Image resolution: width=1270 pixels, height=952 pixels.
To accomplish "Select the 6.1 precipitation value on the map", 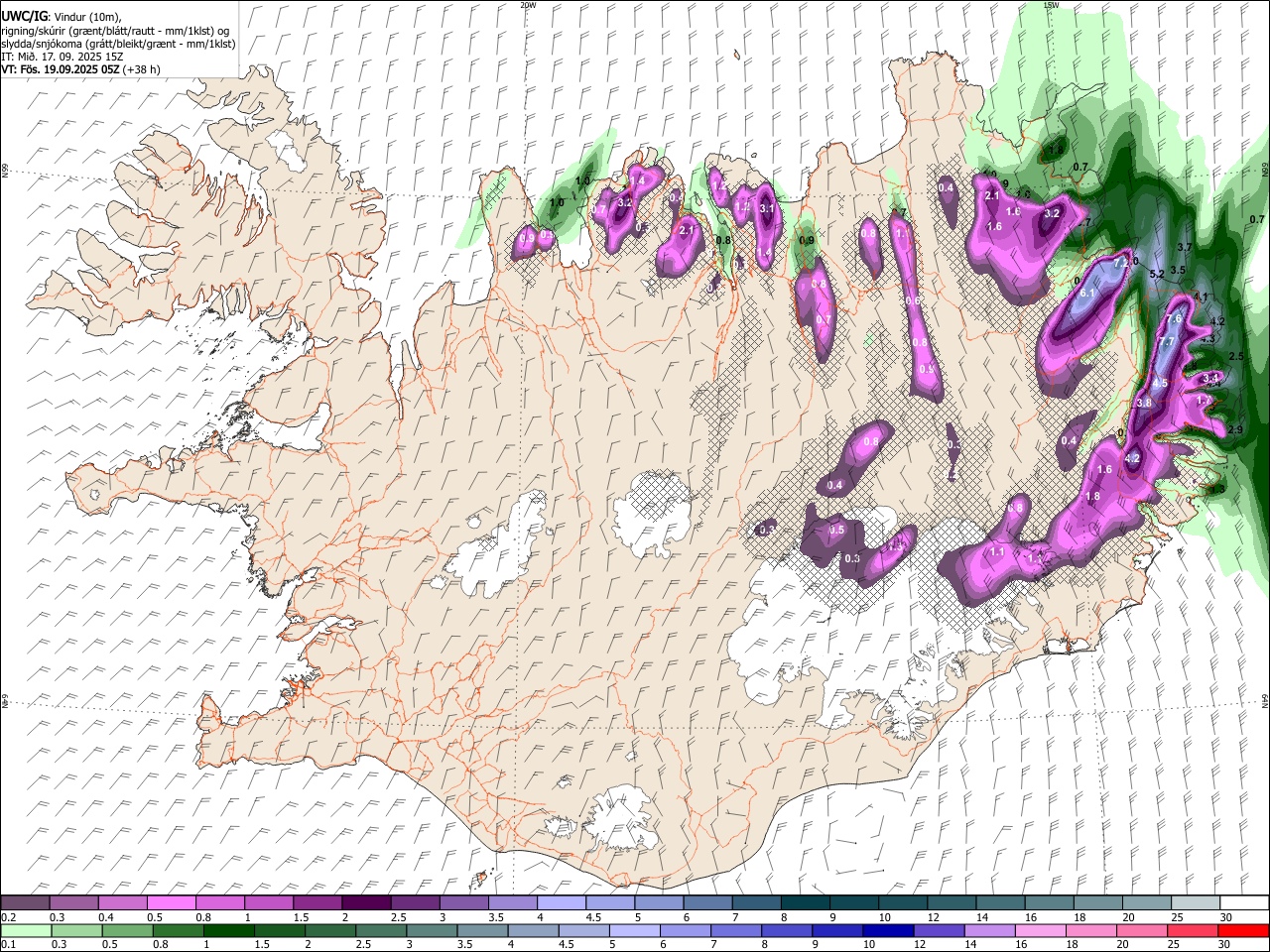I will (x=1086, y=294).
